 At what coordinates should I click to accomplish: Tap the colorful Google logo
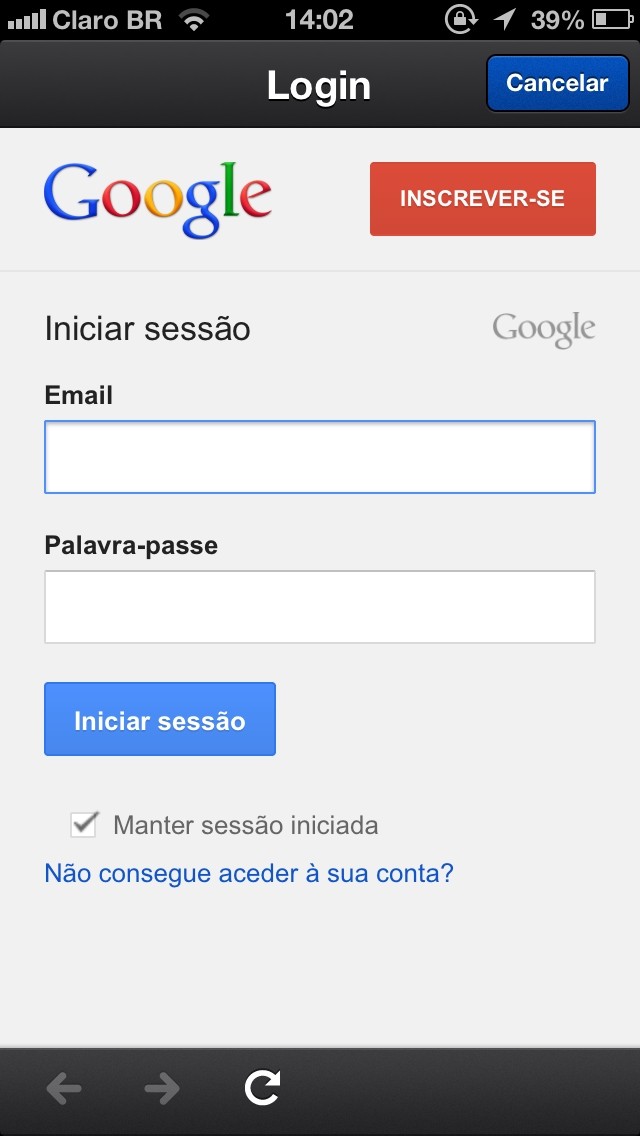157,199
